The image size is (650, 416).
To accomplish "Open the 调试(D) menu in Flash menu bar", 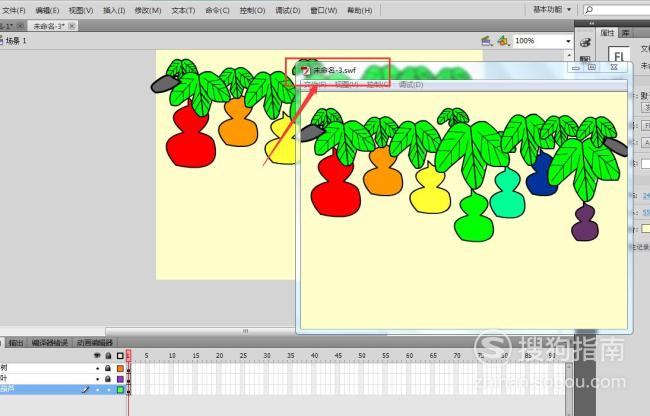I will (287, 10).
